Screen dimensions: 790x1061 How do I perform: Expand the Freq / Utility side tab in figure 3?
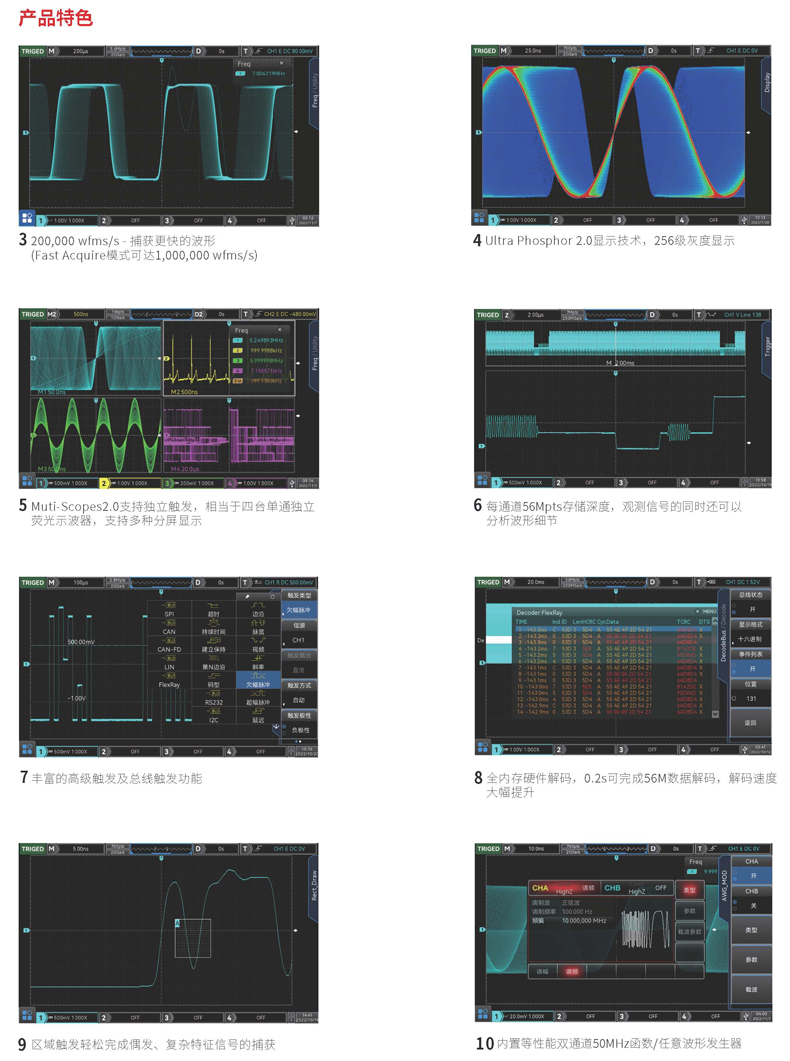pos(315,91)
